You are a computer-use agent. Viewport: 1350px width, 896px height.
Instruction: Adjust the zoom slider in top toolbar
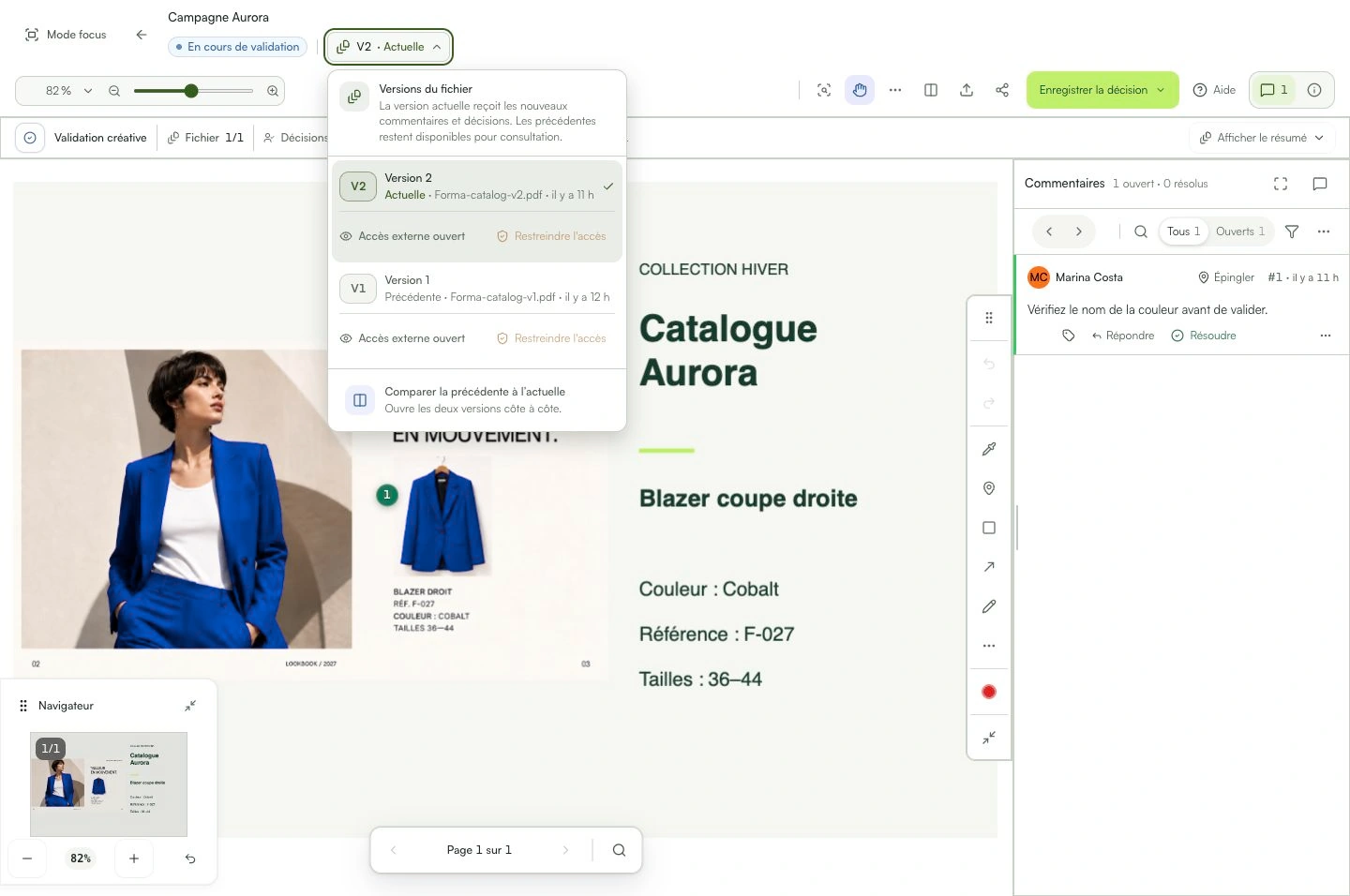pos(193,91)
